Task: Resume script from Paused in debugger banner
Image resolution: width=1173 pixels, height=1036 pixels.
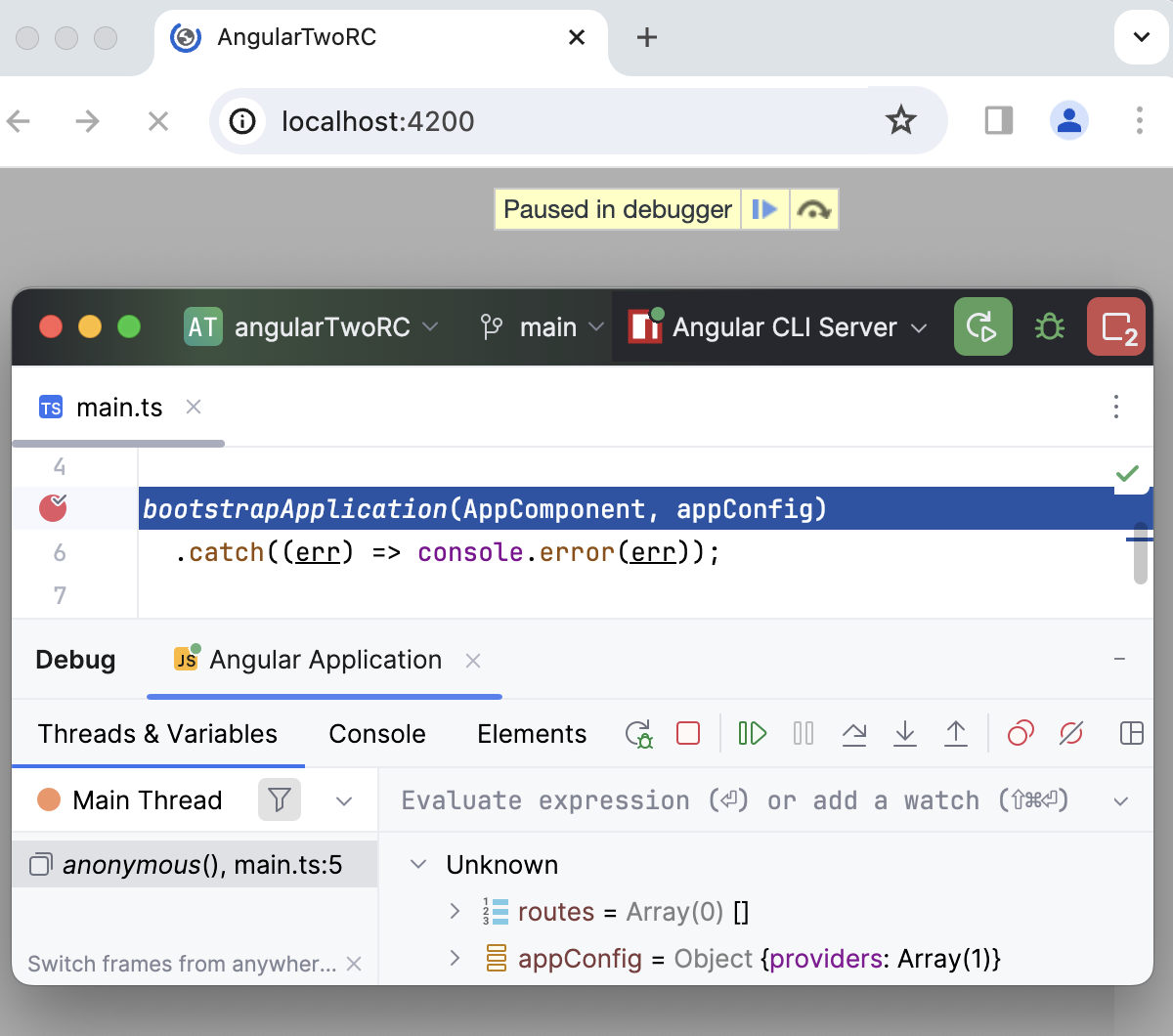Action: tap(766, 208)
